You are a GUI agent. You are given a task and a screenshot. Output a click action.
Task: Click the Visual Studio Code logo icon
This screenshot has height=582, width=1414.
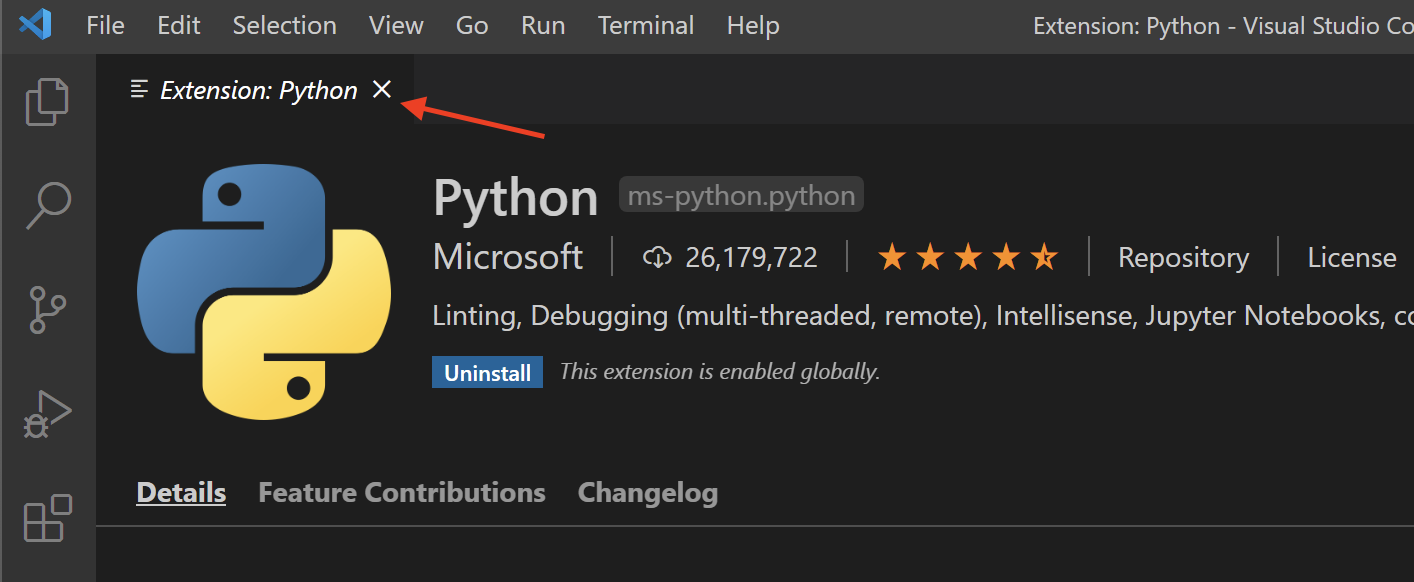33,25
